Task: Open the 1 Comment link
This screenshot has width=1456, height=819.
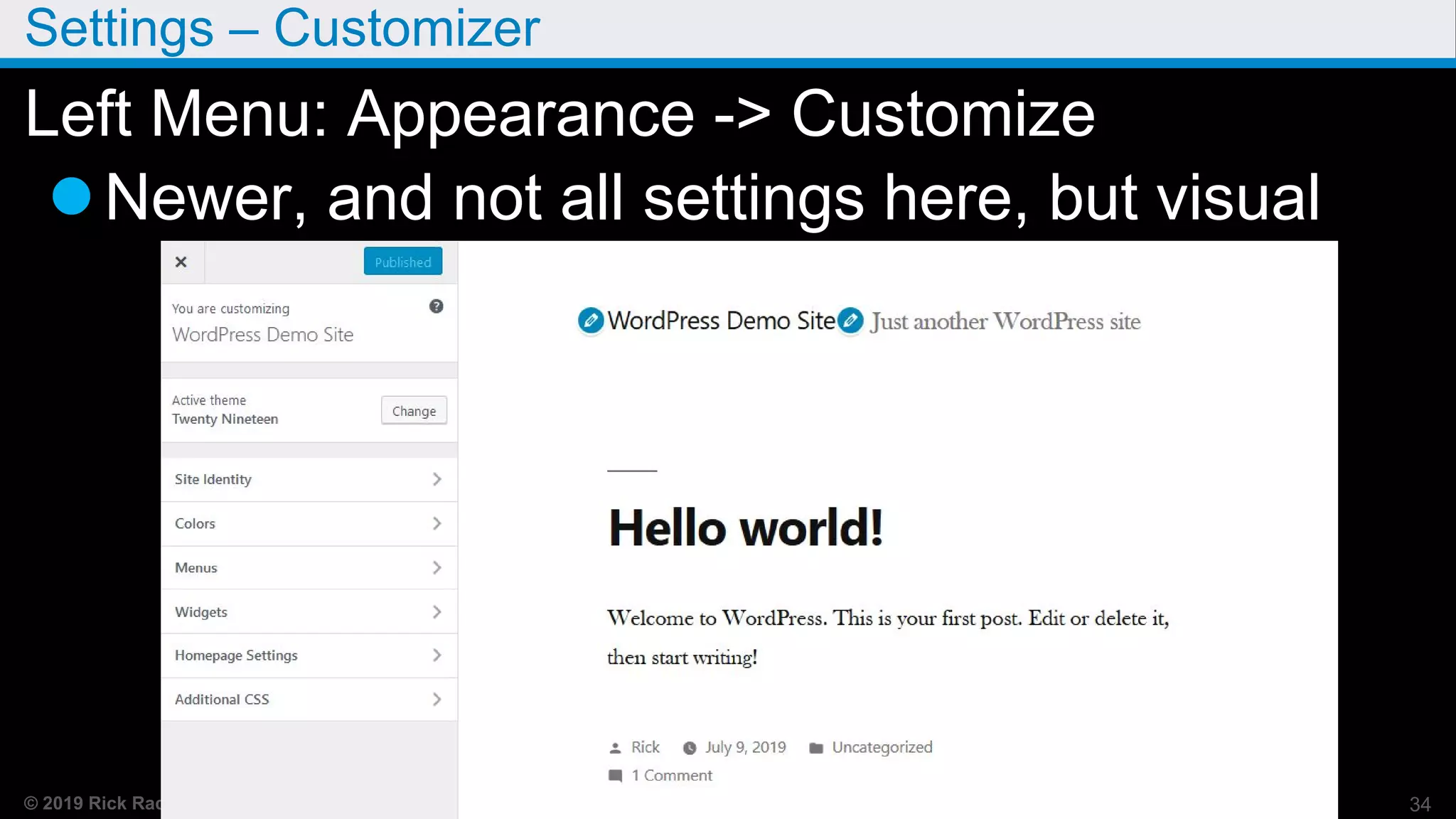Action: point(672,776)
